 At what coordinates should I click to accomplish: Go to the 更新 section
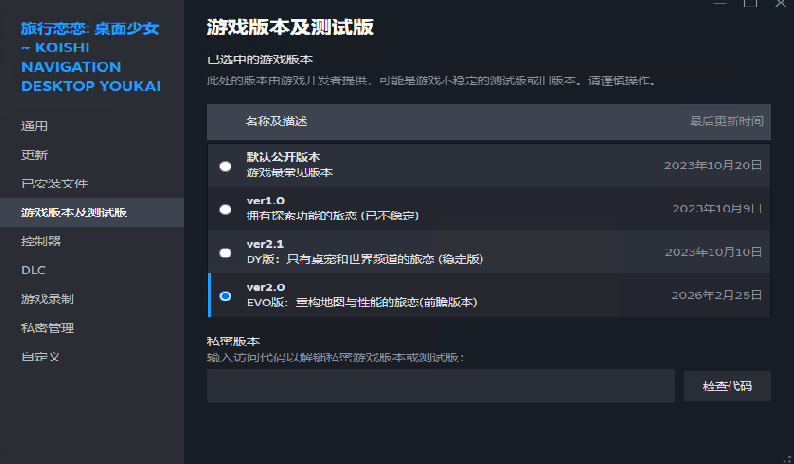[x=34, y=155]
